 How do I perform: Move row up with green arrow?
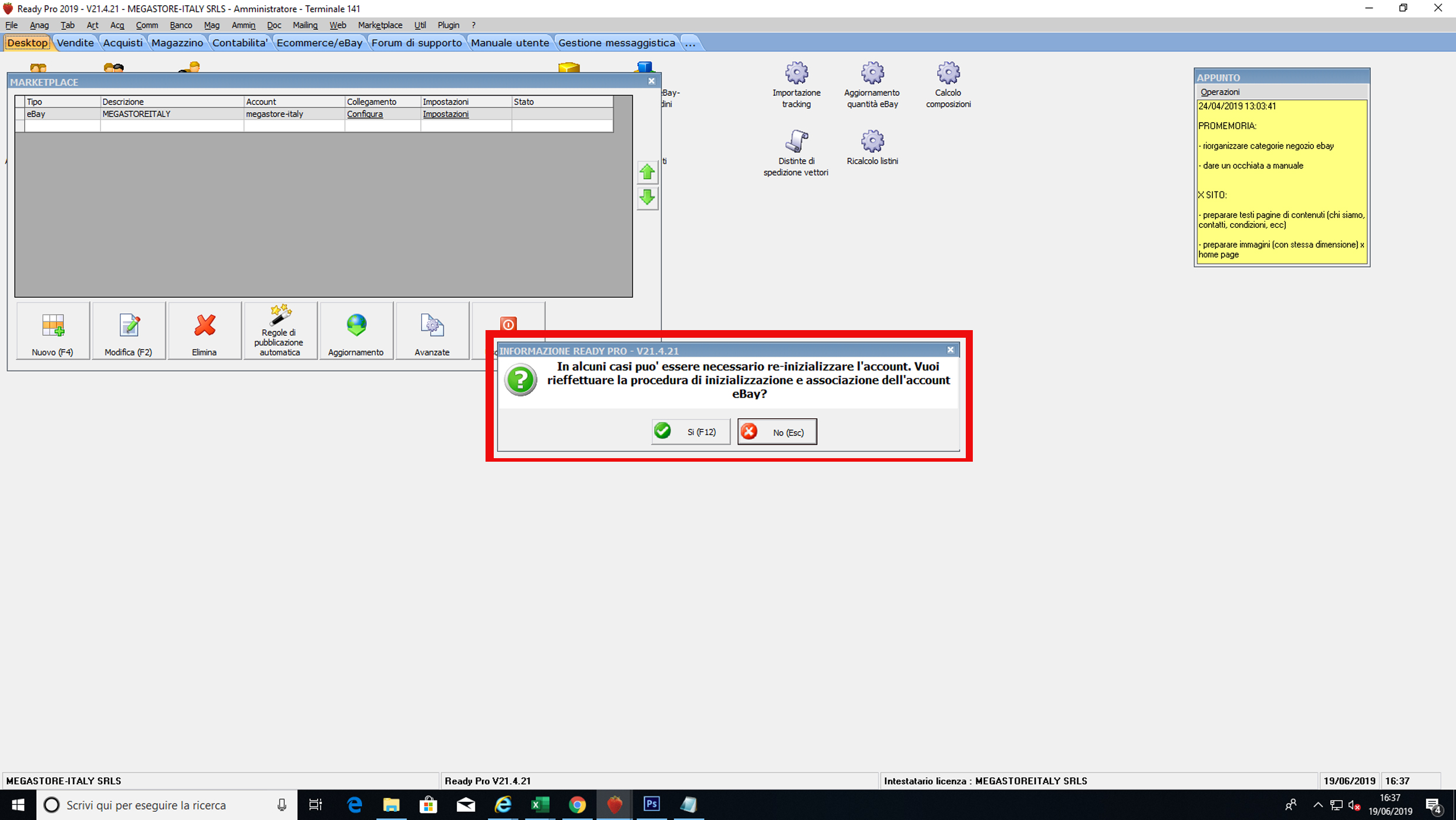[x=647, y=172]
